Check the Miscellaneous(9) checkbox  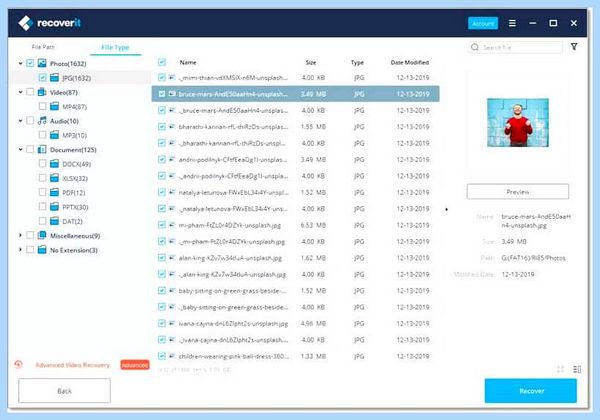pyautogui.click(x=30, y=236)
